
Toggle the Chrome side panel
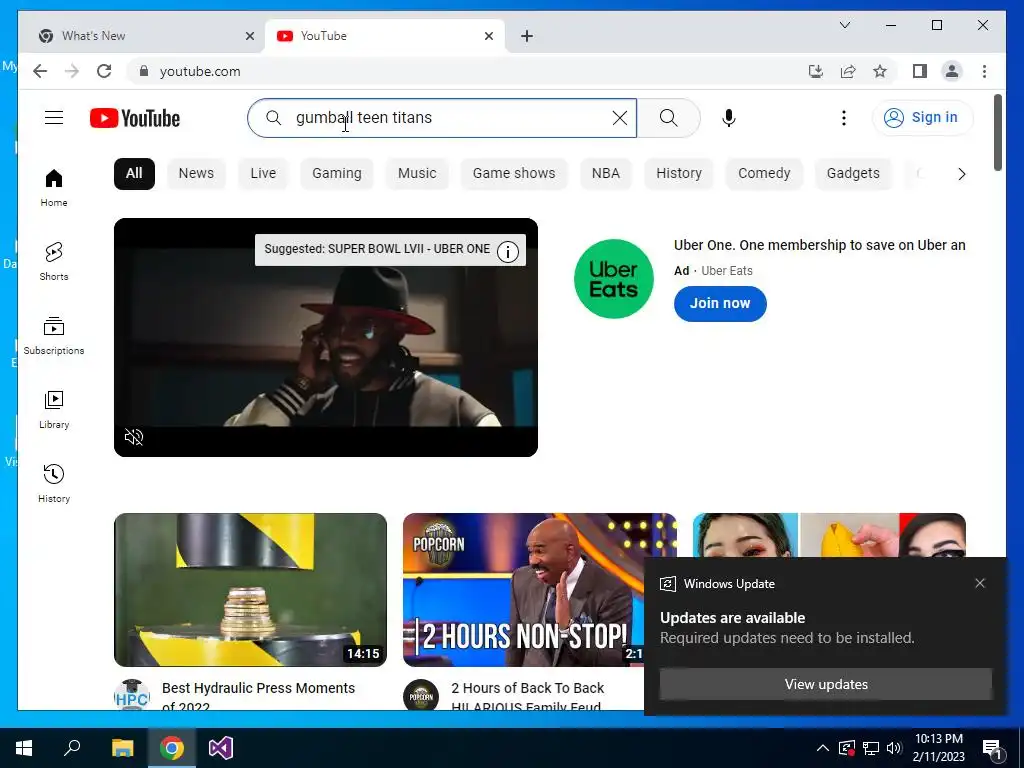[x=920, y=71]
